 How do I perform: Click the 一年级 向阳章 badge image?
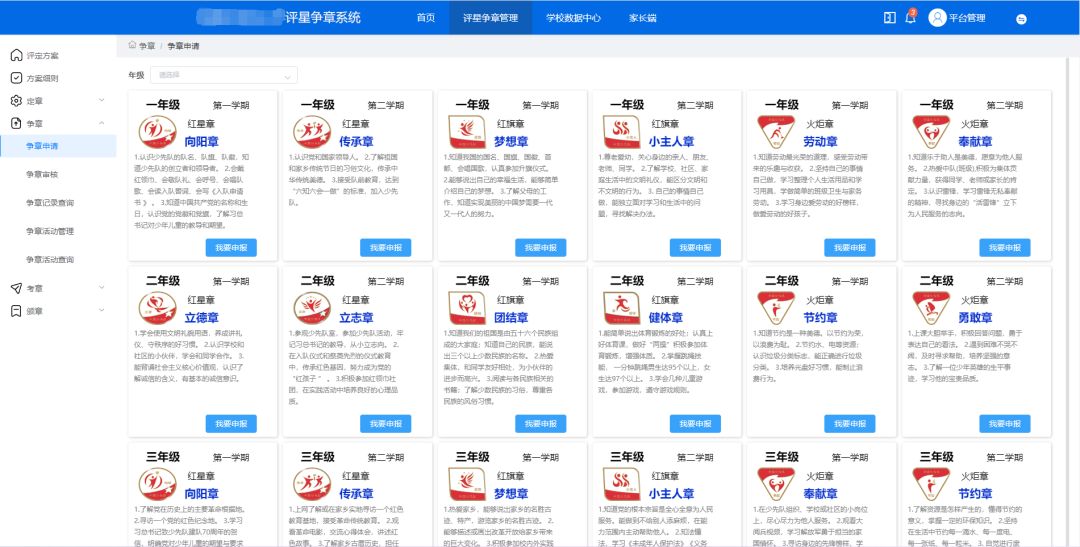coord(157,132)
